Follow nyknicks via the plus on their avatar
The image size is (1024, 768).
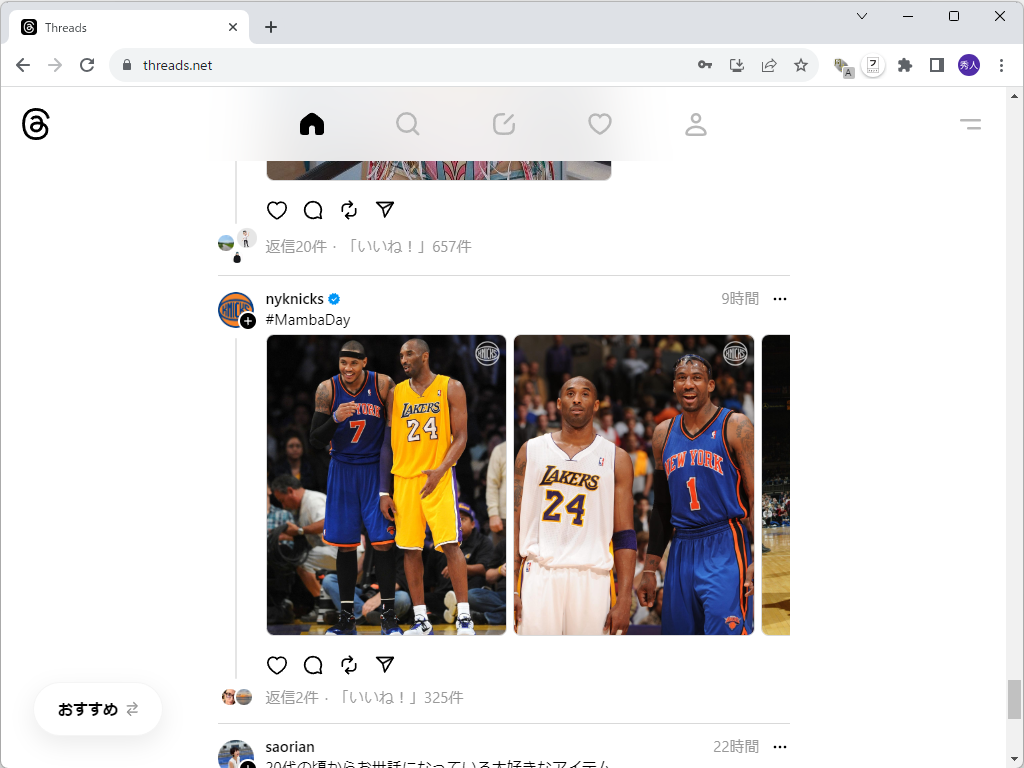[x=246, y=321]
